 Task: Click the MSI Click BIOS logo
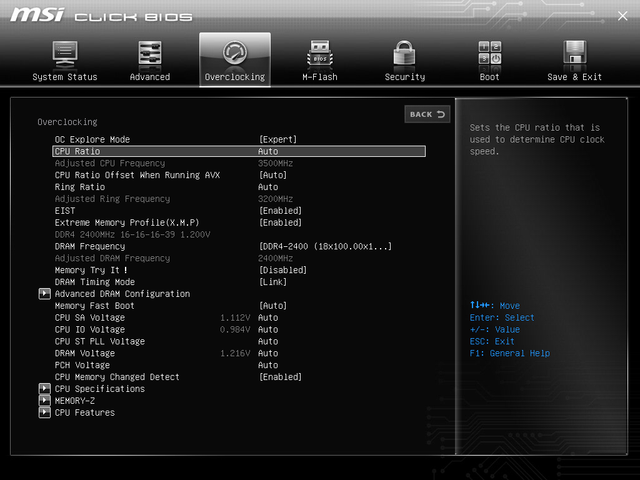point(101,16)
